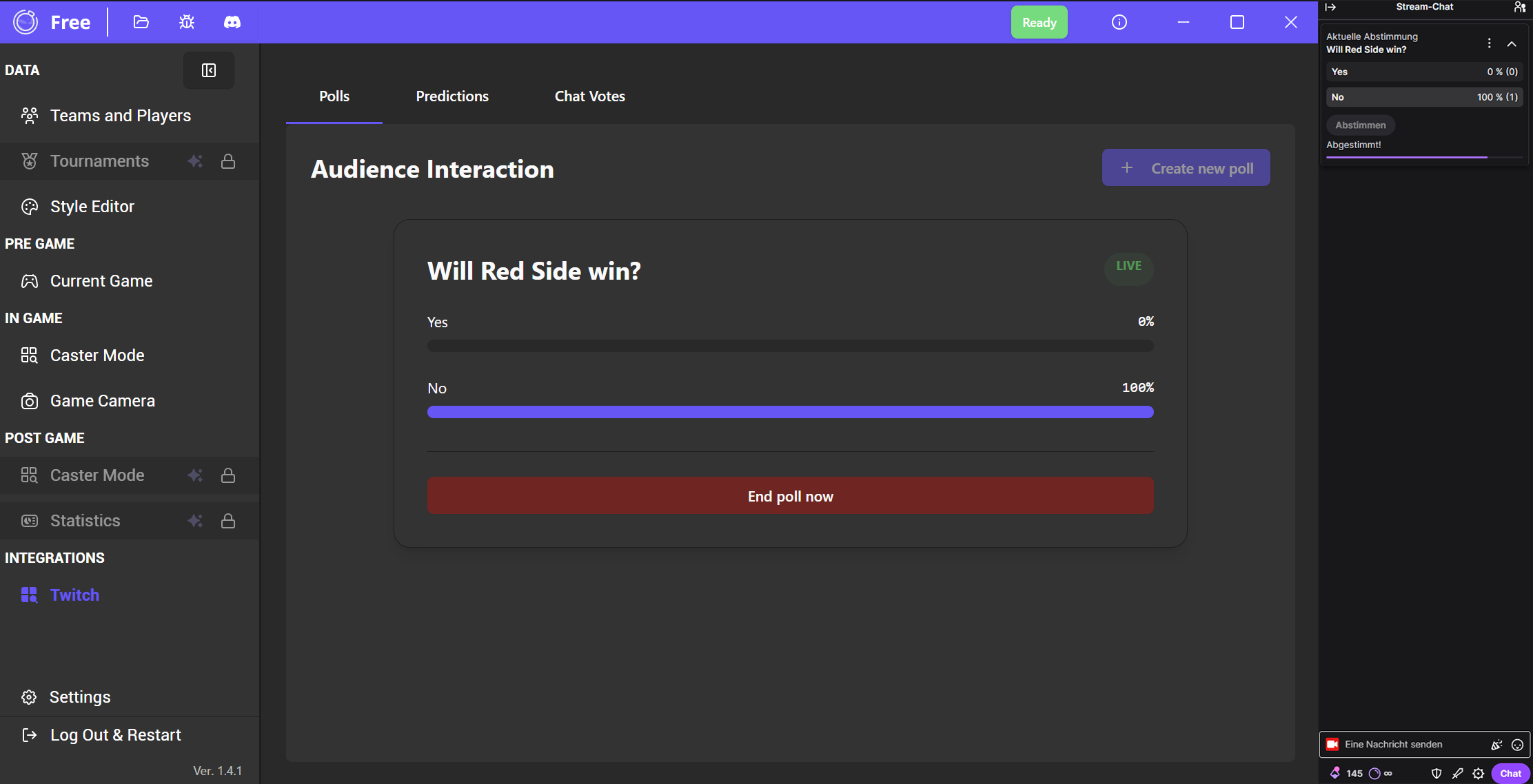Focus the Eine Nachricht senden input
Image resolution: width=1533 pixels, height=784 pixels.
click(x=1406, y=745)
